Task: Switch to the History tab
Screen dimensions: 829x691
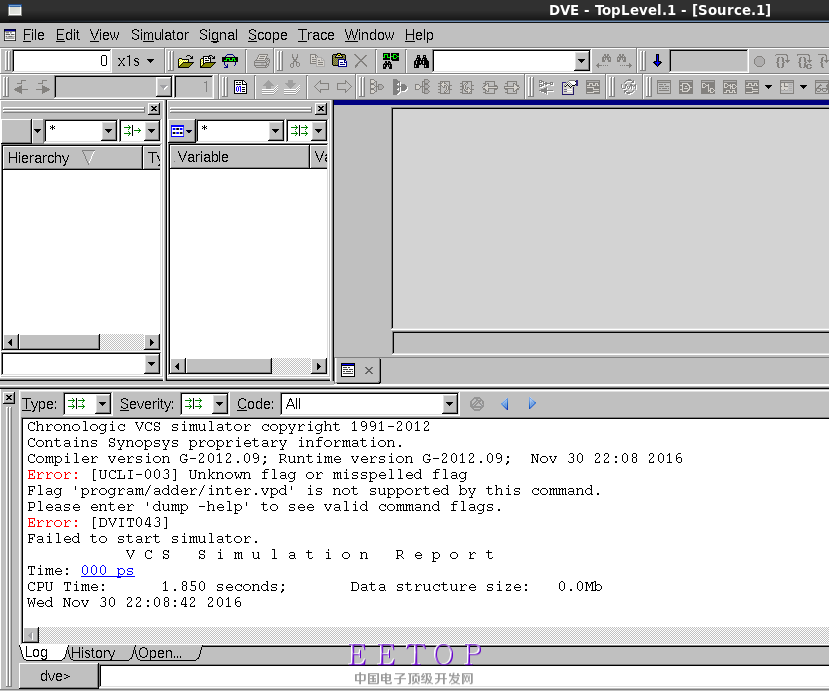Action: (x=93, y=653)
